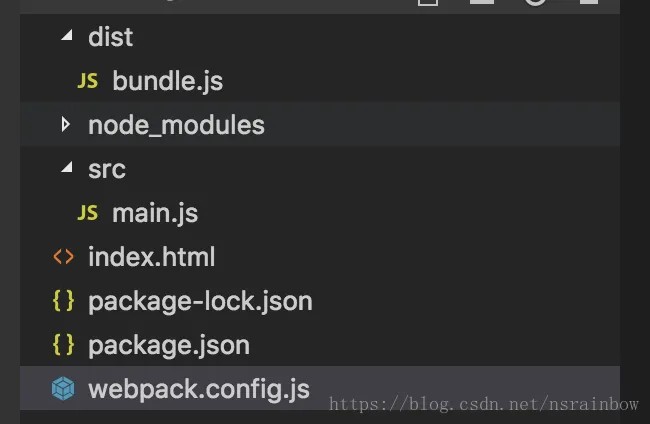Select the src folder label
Screen dimensions: 650x424
click(107, 169)
